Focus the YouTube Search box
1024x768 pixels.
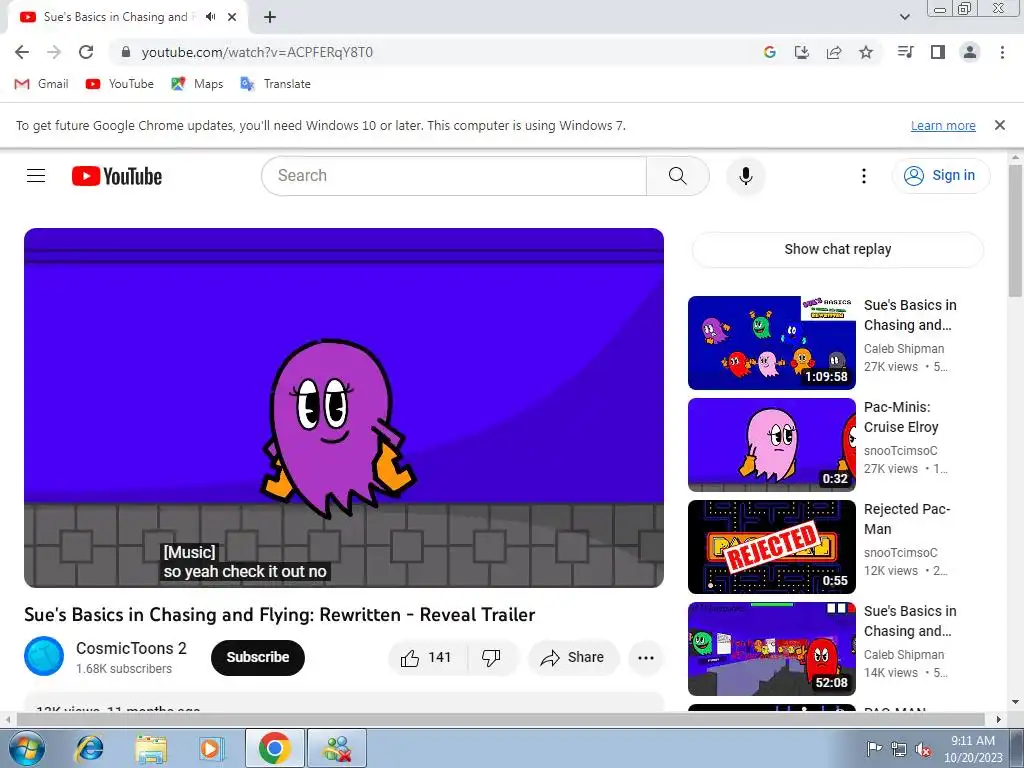point(454,176)
